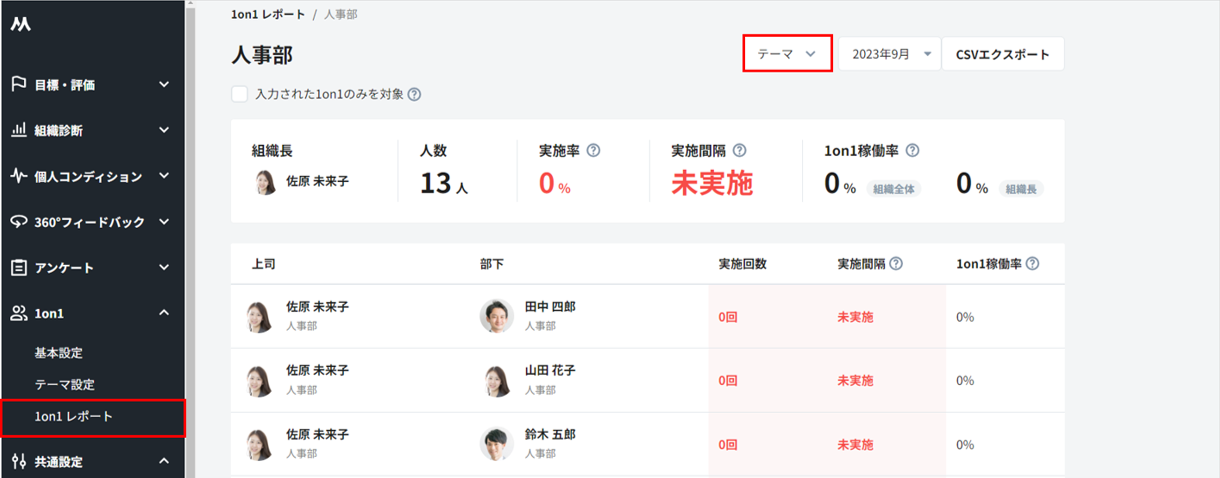Expand the 目標・評価 menu chevron
Viewport: 1220px width, 478px height.
164,85
